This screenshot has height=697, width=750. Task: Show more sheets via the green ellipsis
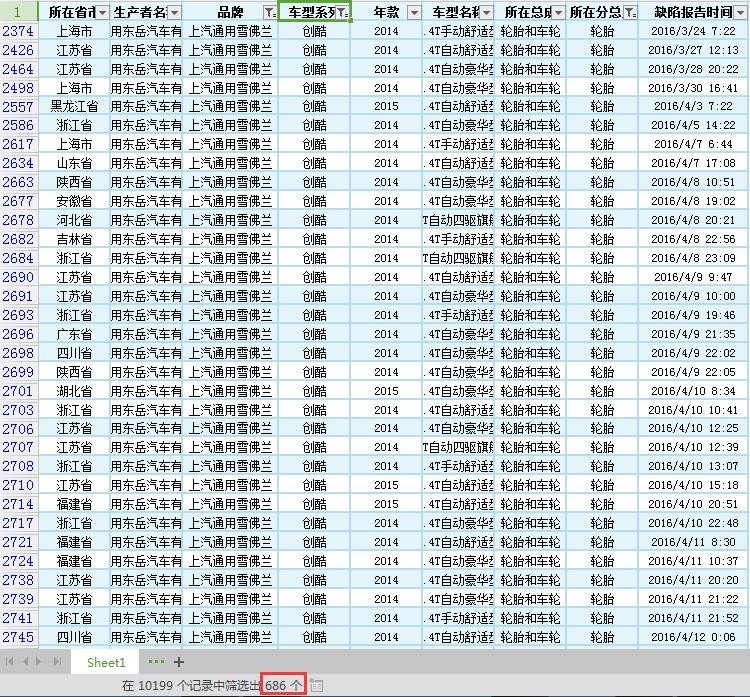click(x=156, y=662)
